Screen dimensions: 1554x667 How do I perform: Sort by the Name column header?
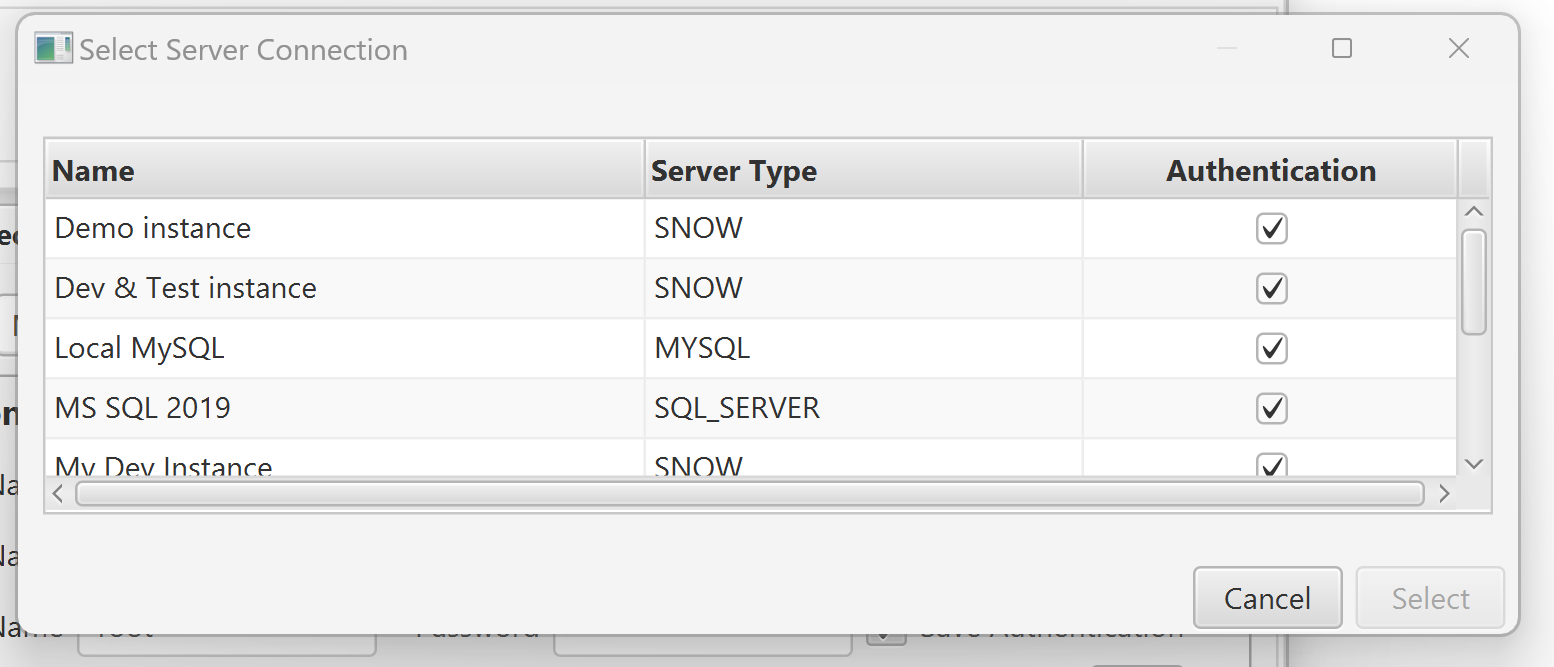click(344, 170)
